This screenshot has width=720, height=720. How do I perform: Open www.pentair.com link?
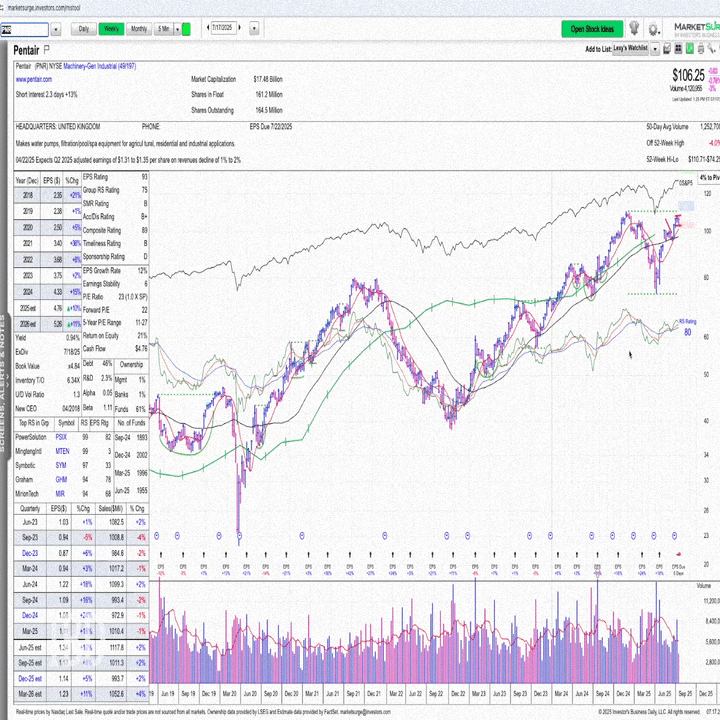coord(34,79)
